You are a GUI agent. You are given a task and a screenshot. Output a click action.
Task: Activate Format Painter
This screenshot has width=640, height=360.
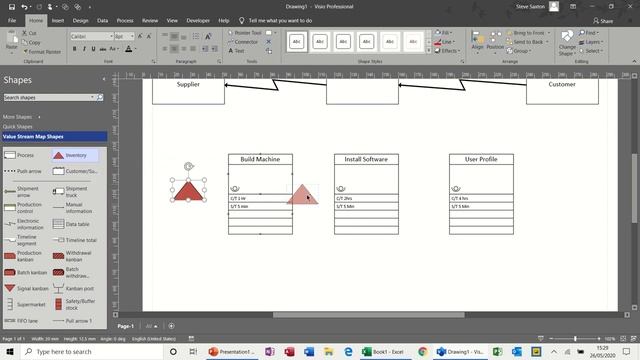click(42, 52)
